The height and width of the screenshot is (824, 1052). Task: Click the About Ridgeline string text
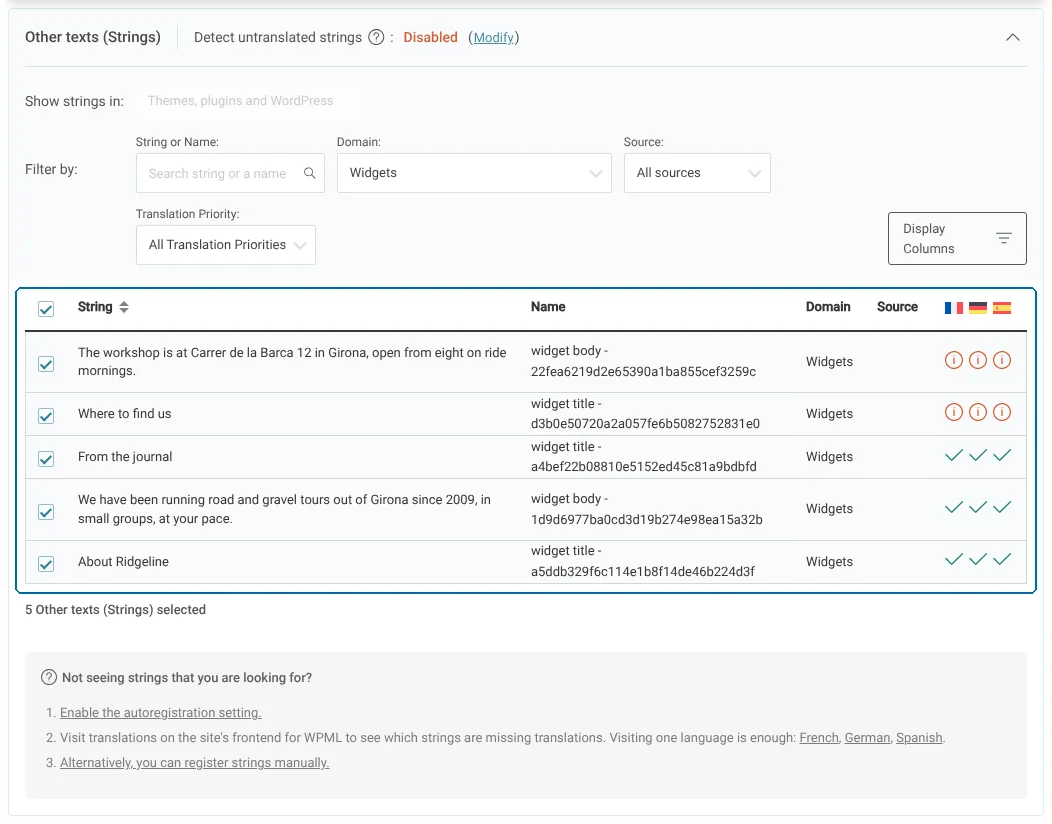(x=123, y=562)
